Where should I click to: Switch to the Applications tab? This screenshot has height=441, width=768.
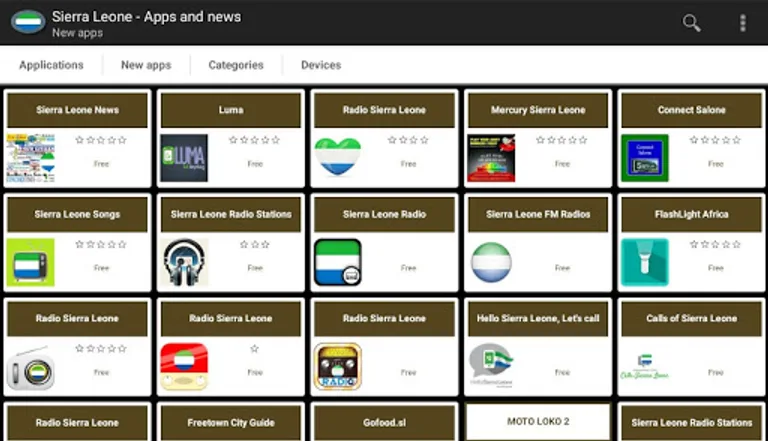point(51,65)
